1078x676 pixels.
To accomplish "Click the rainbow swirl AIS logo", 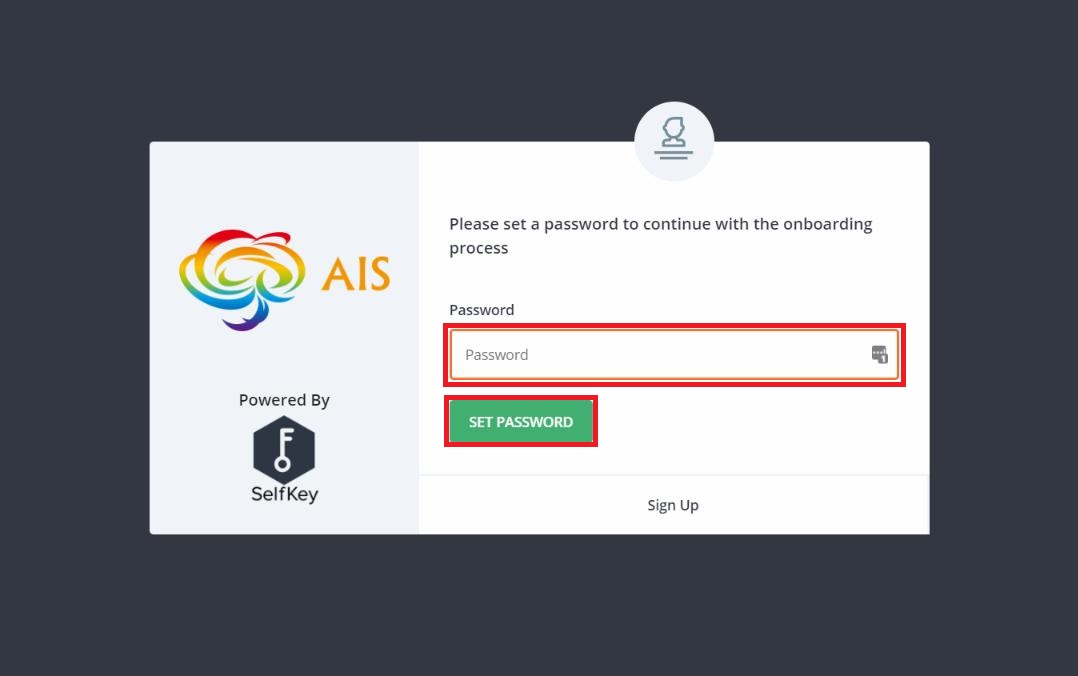I will 242,279.
